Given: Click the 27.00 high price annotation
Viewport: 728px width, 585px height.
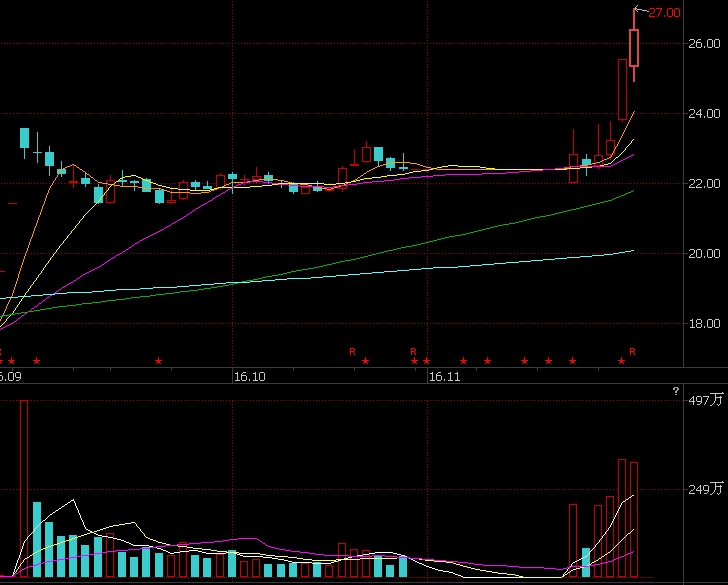Looking at the screenshot, I should [664, 13].
